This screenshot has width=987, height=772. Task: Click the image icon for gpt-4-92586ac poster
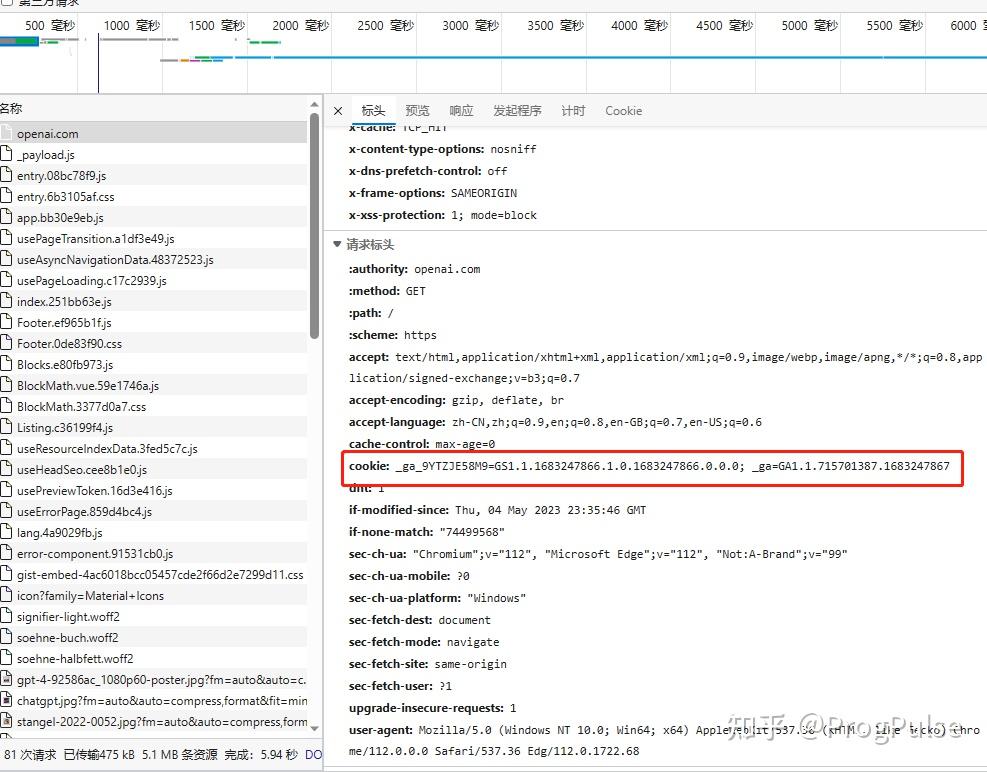(x=9, y=679)
